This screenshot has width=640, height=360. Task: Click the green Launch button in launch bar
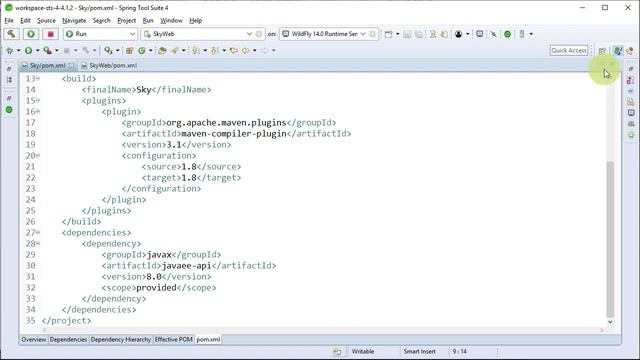point(31,34)
